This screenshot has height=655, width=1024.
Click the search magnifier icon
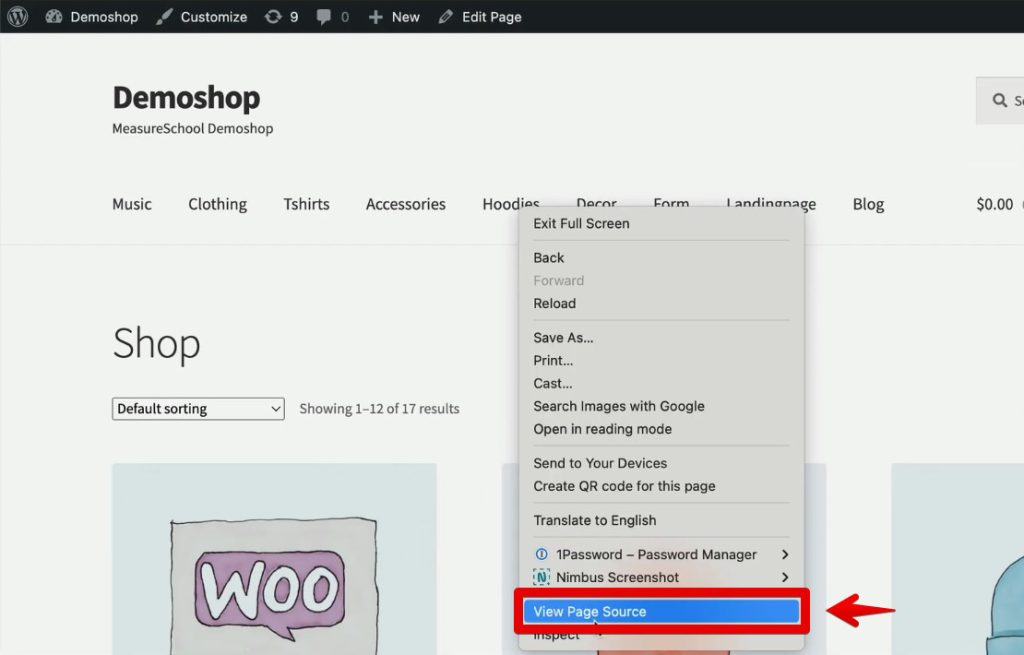999,100
